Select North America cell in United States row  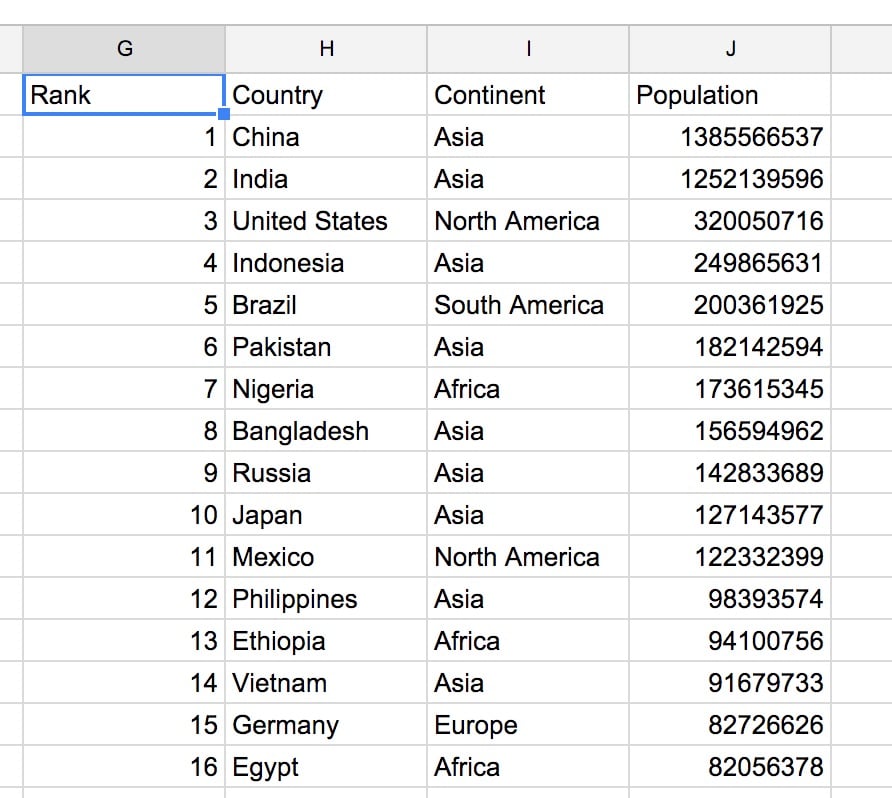(528, 221)
